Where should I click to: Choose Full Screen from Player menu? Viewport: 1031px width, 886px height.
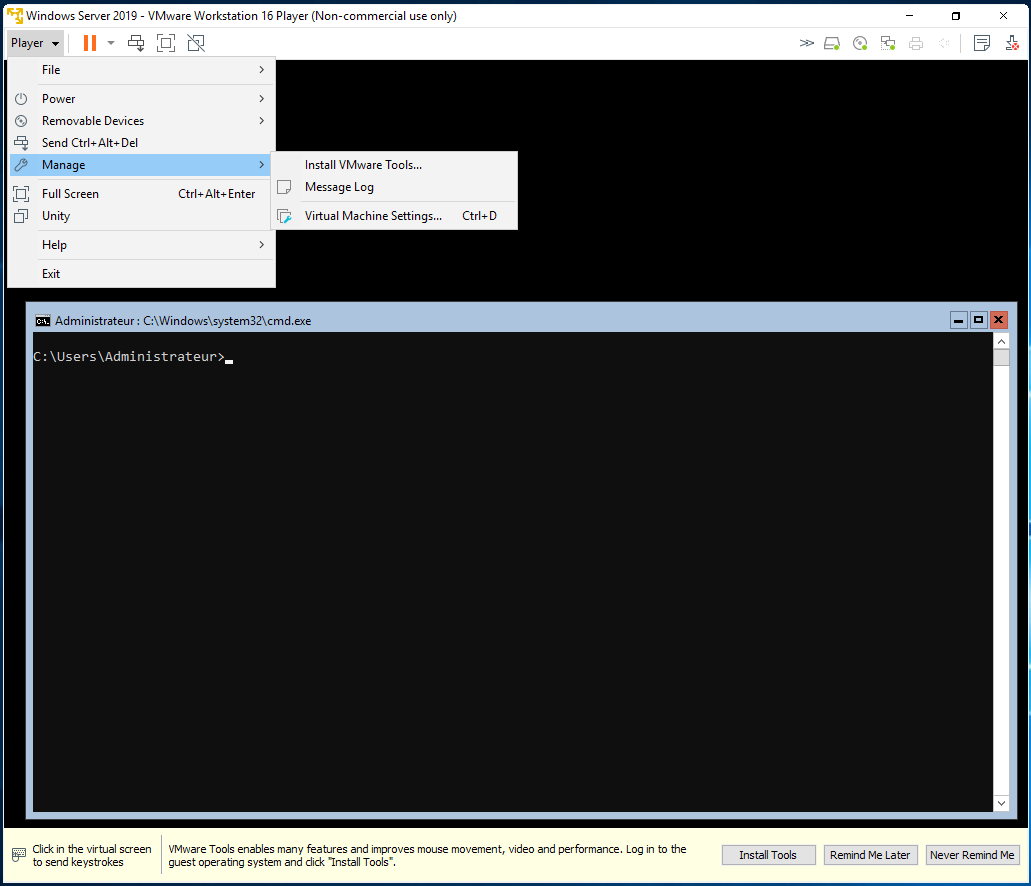141,194
